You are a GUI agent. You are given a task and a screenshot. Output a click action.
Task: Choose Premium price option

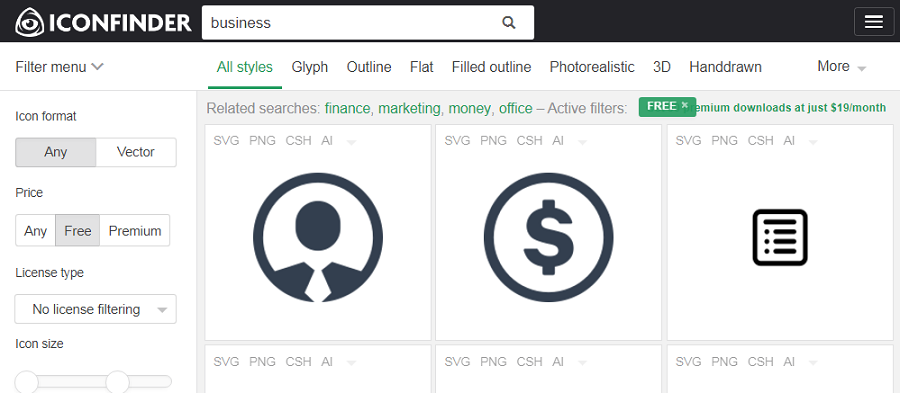(x=135, y=231)
